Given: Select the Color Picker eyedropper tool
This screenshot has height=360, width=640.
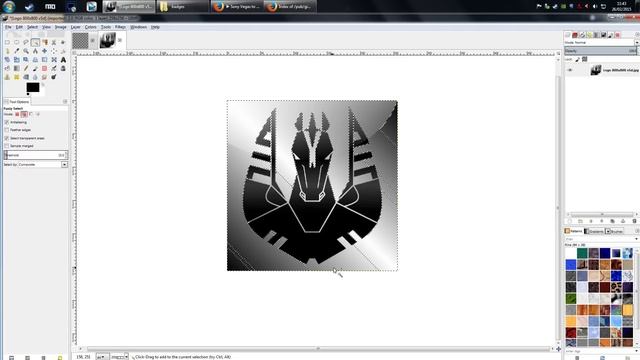Looking at the screenshot, I should (x=17, y=51).
